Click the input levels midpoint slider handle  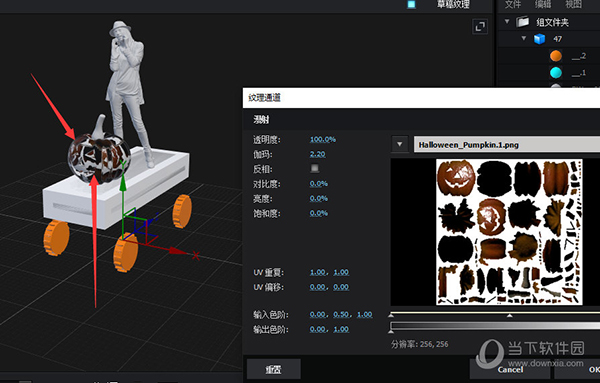(509, 316)
